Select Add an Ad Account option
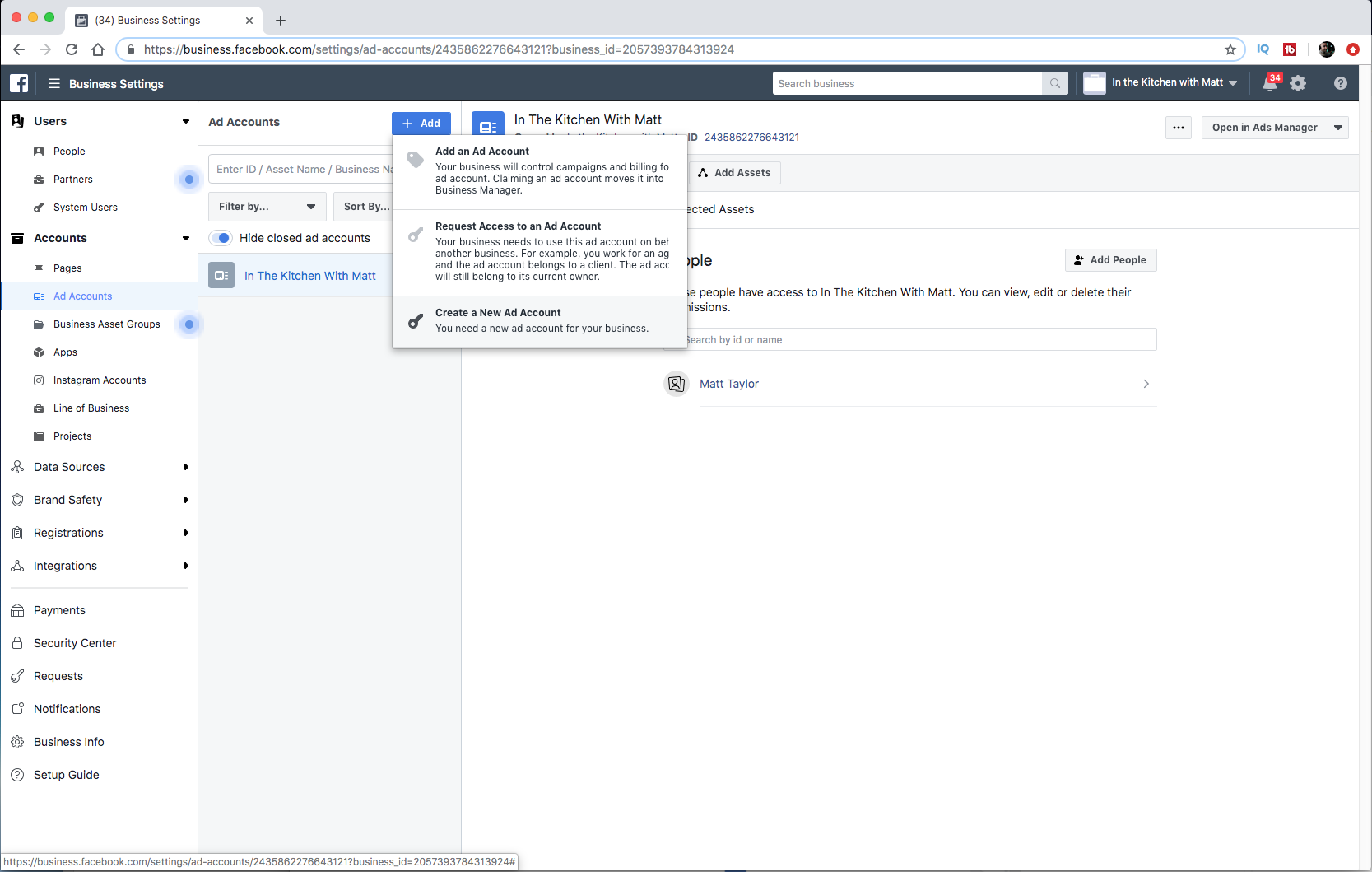Screen dimensions: 1372x872 click(540, 170)
